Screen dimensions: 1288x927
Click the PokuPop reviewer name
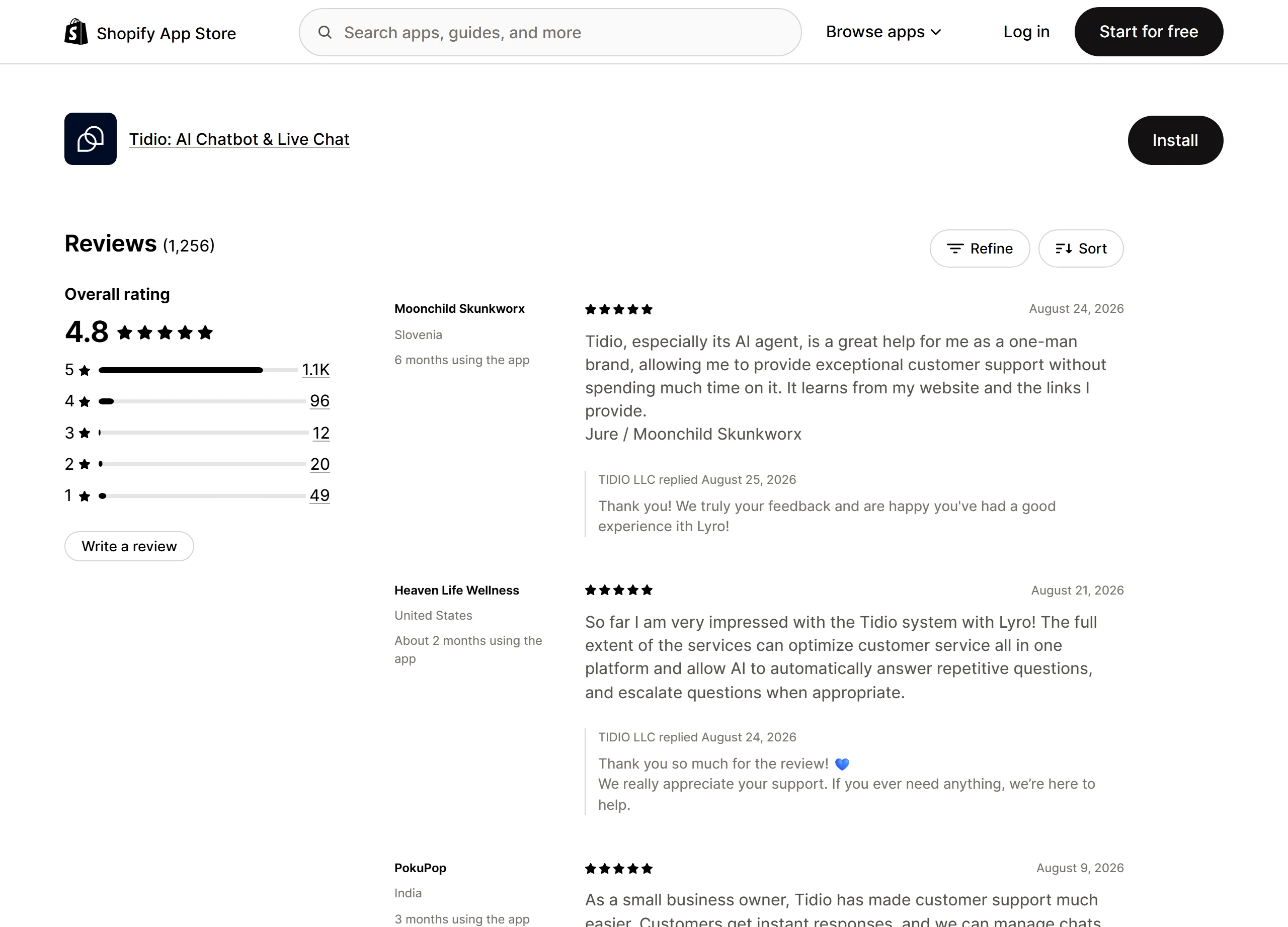point(420,868)
